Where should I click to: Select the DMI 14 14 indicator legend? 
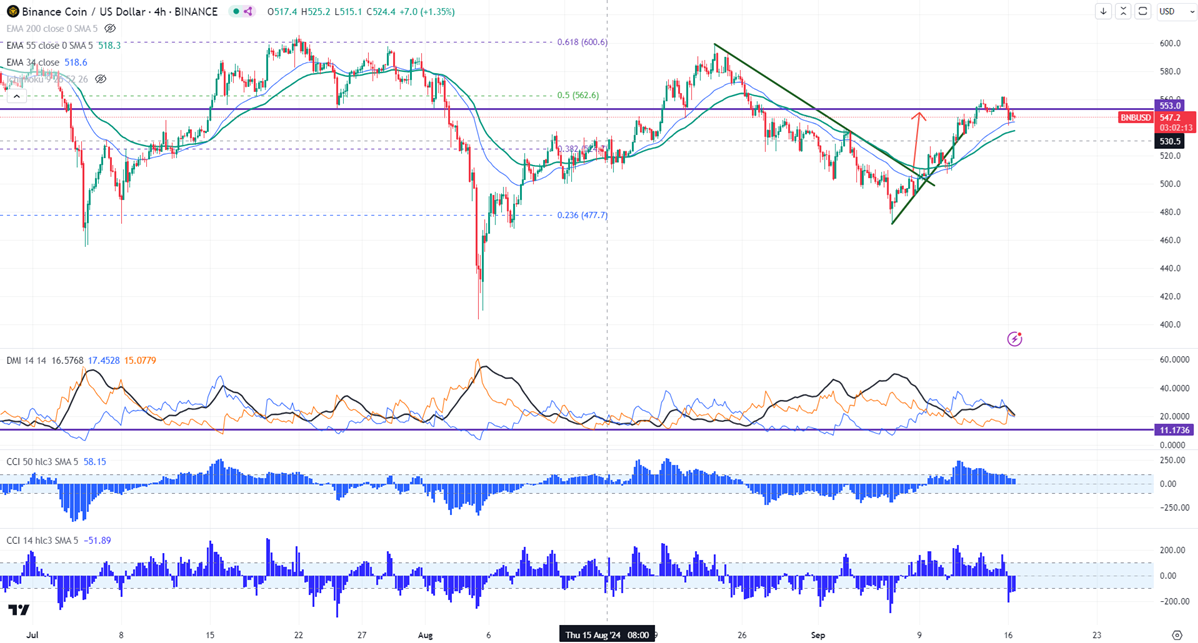28,360
